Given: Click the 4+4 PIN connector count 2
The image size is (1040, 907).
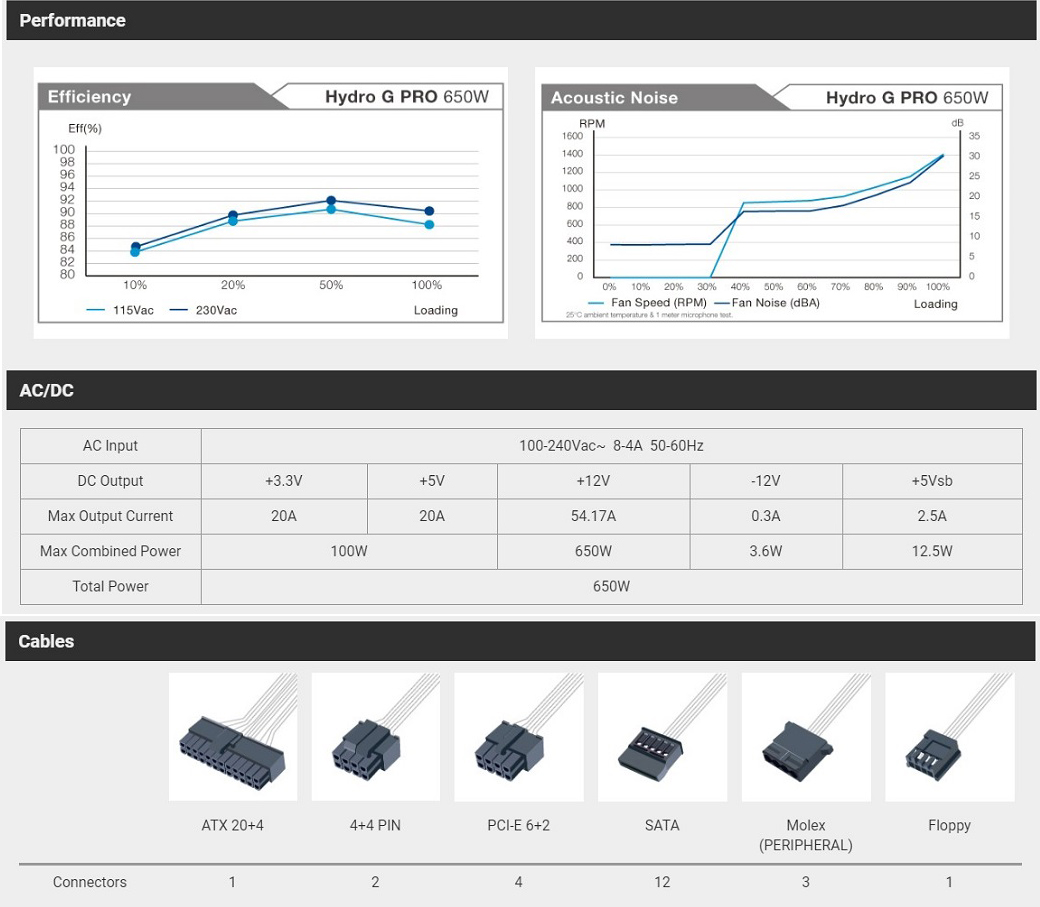Looking at the screenshot, I should point(375,882).
